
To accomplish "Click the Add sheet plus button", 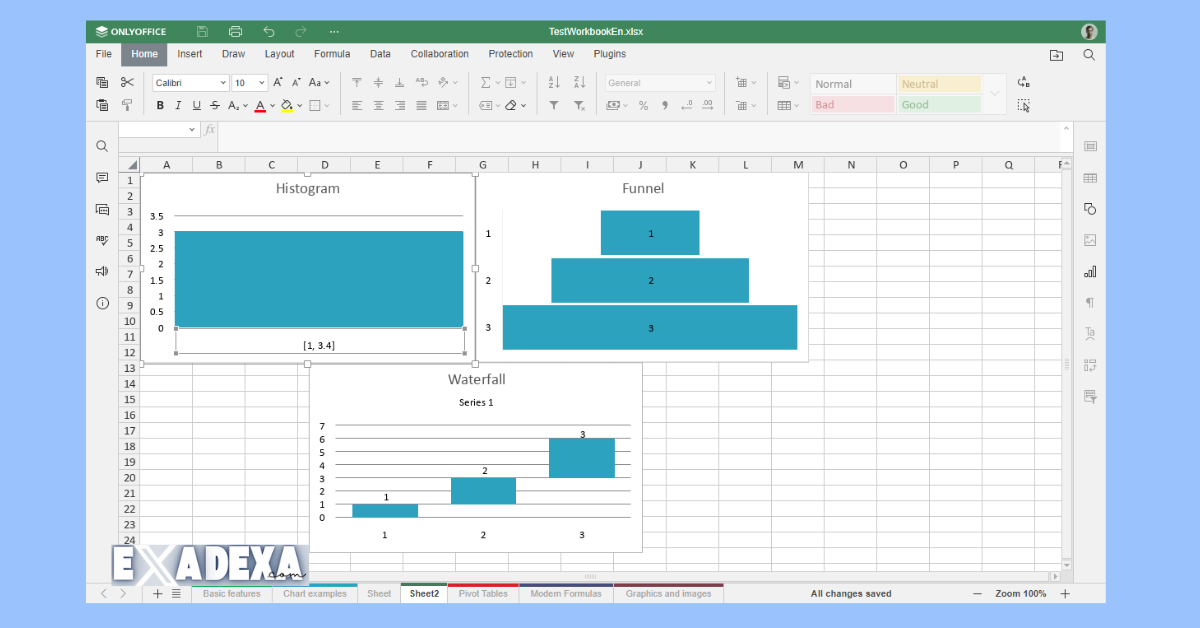I will (156, 593).
